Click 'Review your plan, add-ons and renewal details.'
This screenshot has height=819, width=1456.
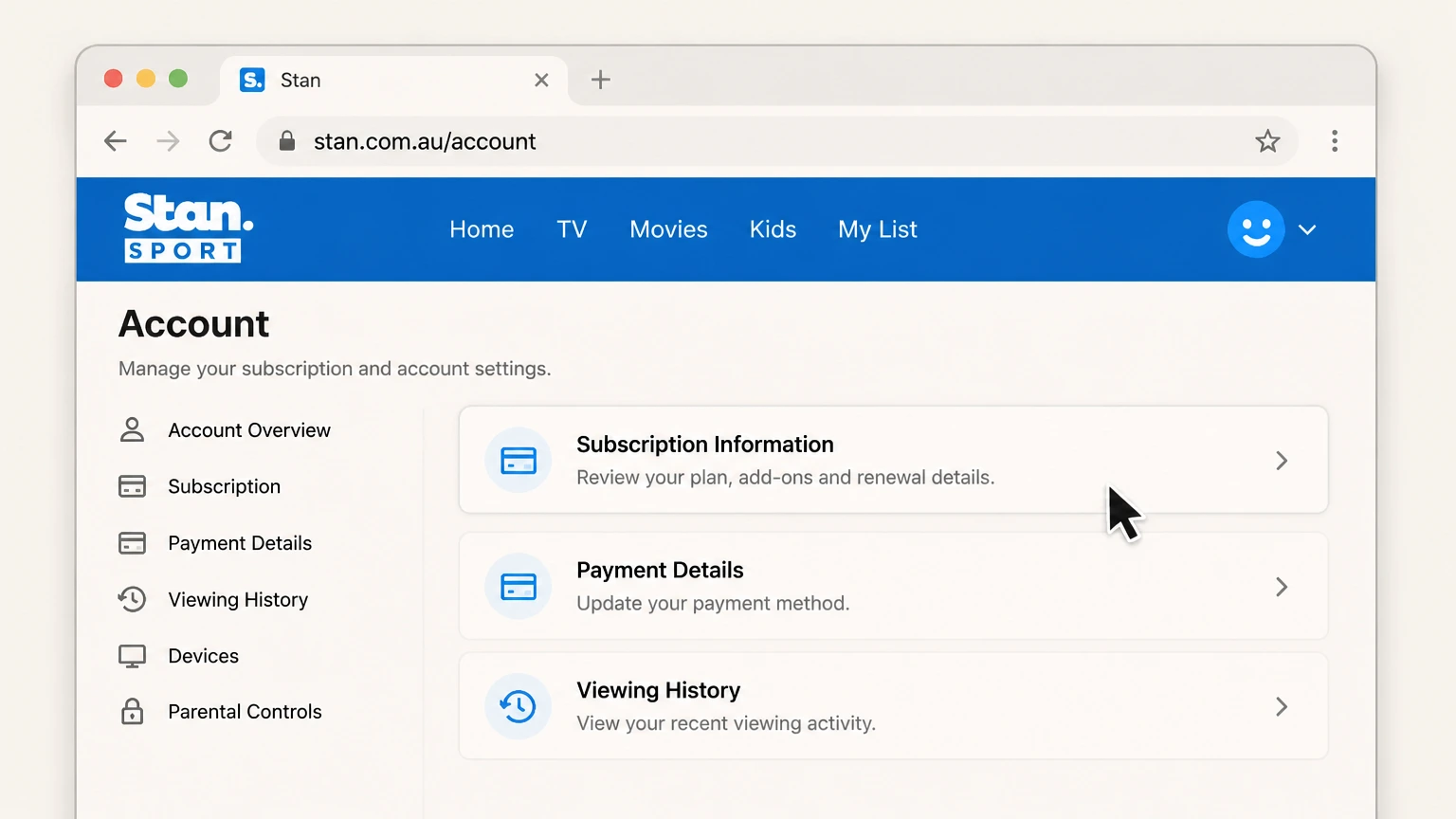point(786,478)
